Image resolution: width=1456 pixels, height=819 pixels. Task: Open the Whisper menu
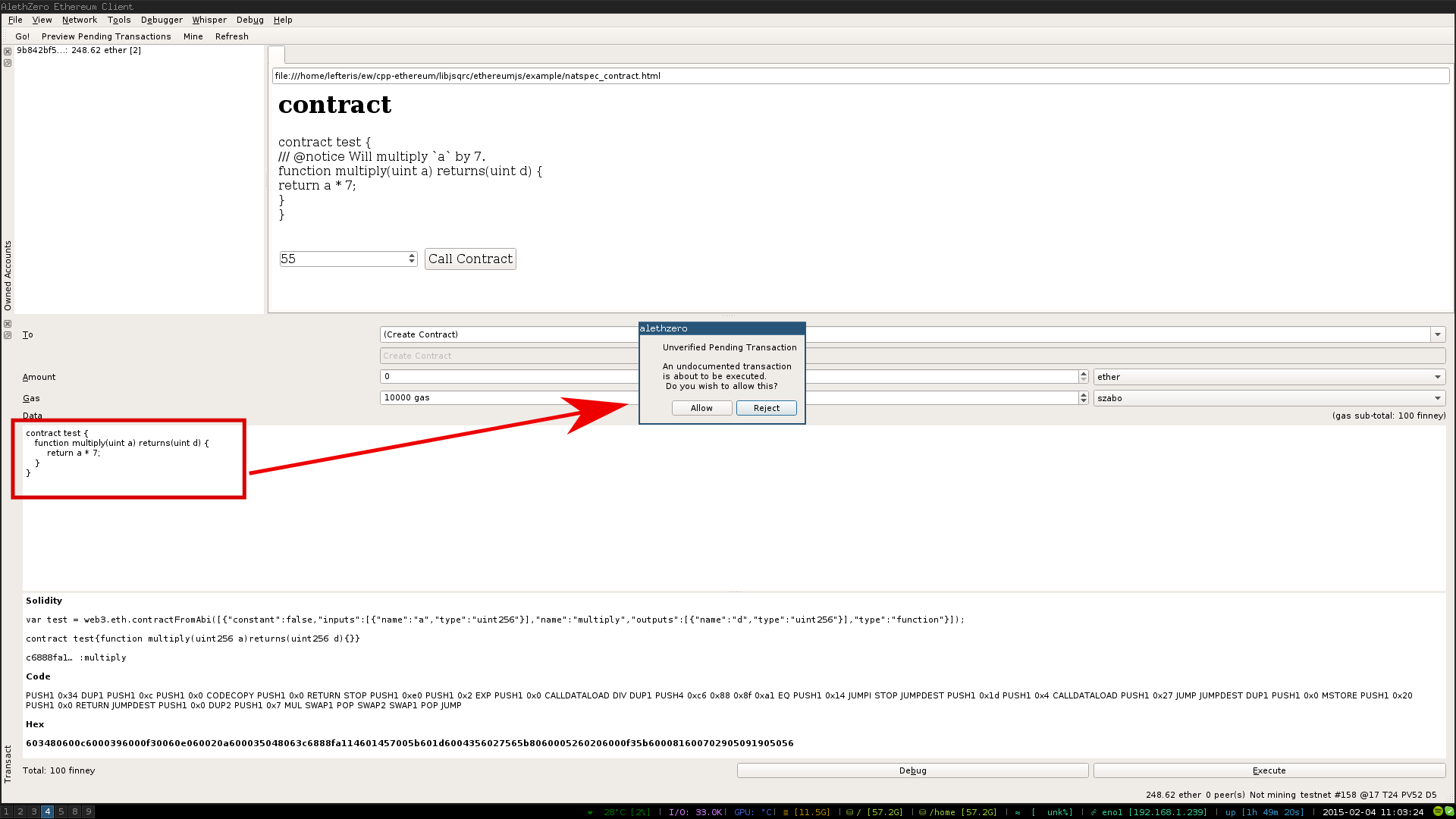pos(209,20)
